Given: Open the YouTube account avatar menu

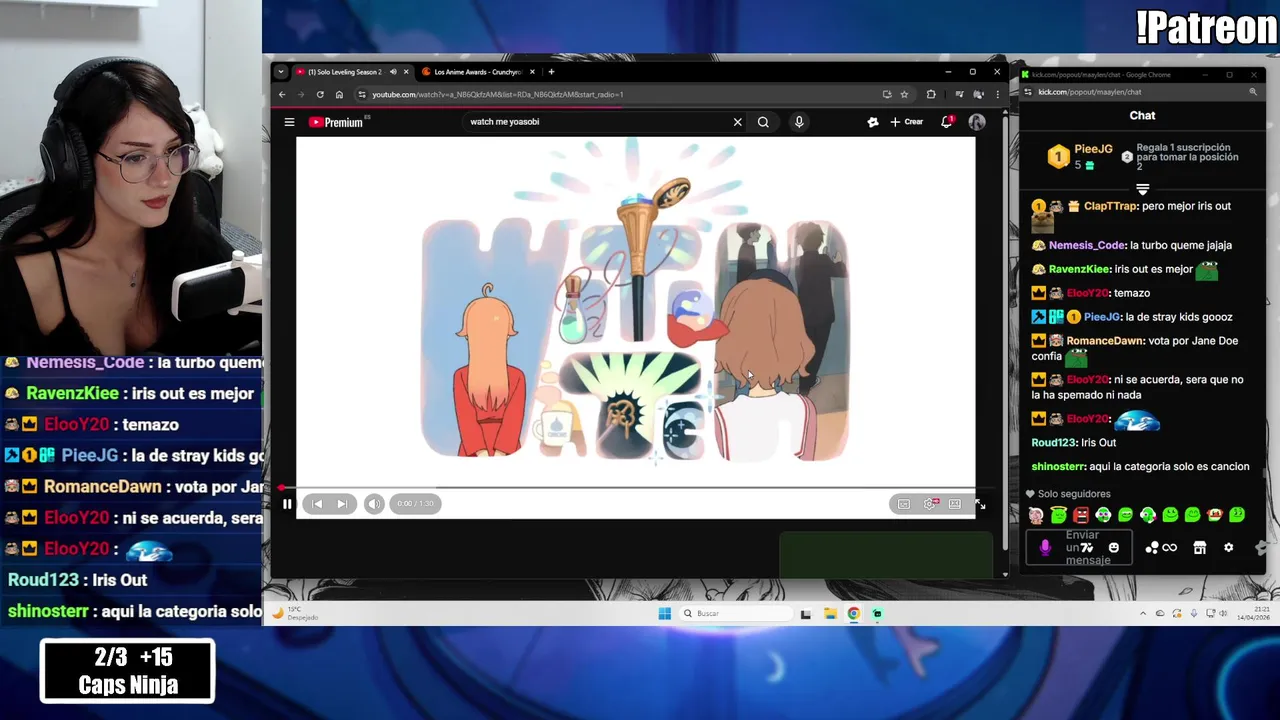Looking at the screenshot, I should 977,122.
